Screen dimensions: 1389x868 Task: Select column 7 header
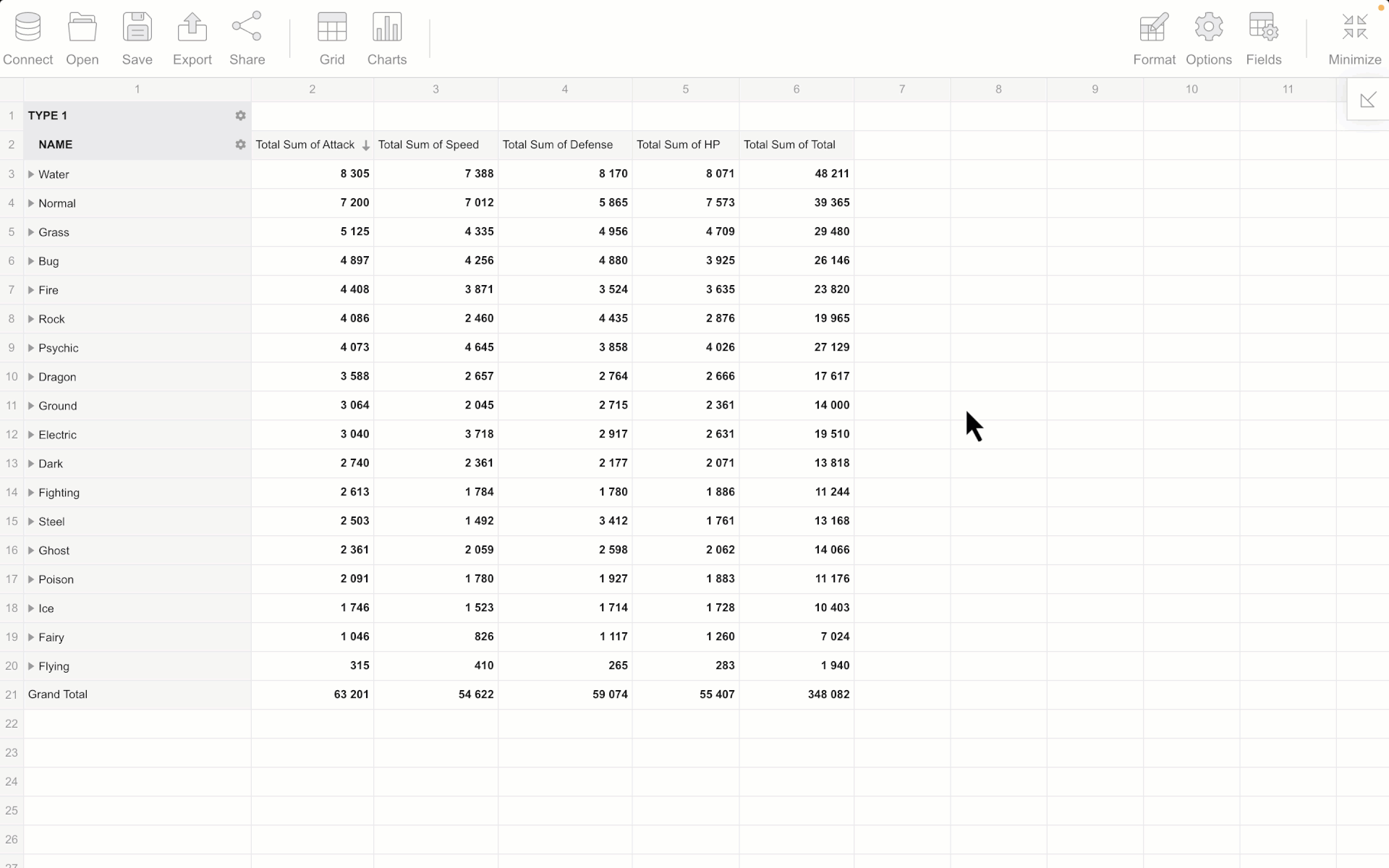click(902, 89)
